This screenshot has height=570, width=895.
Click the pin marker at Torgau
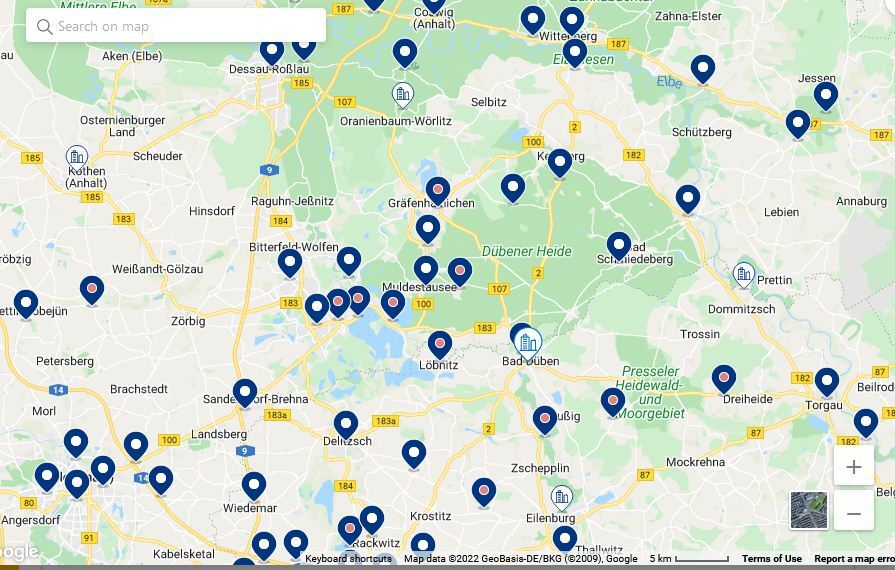pyautogui.click(x=827, y=382)
